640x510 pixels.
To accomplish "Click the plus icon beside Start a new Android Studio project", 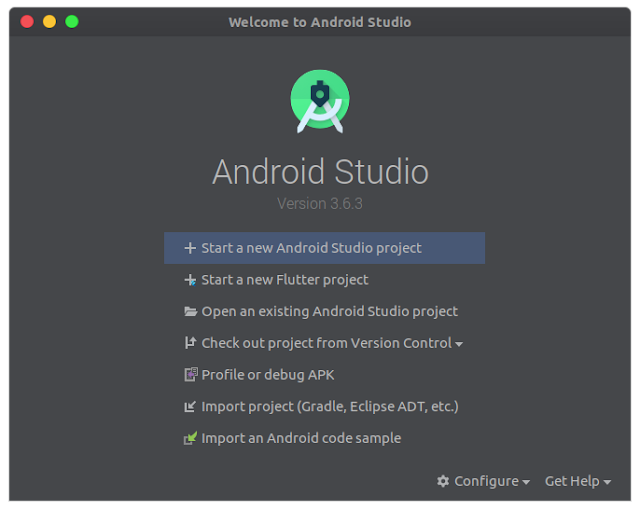I will click(190, 248).
